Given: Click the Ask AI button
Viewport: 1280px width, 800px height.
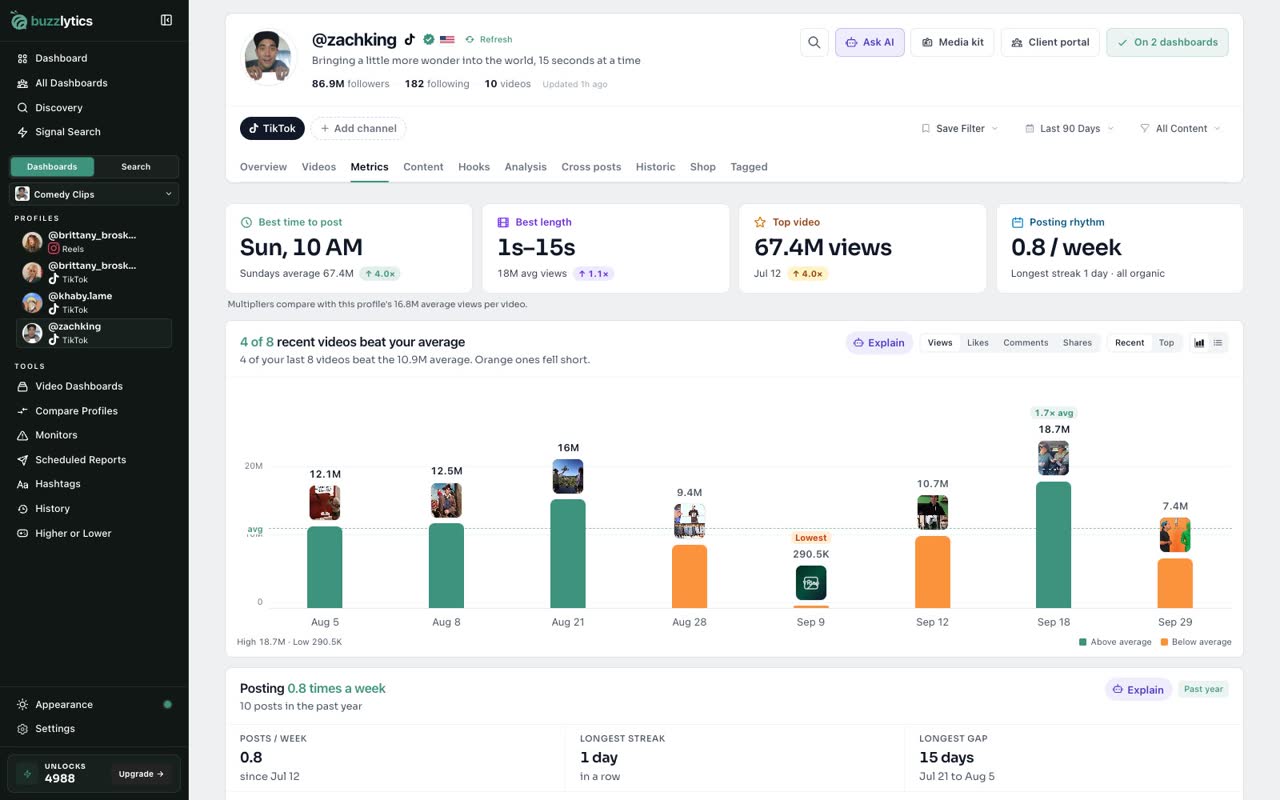Looking at the screenshot, I should (x=870, y=42).
